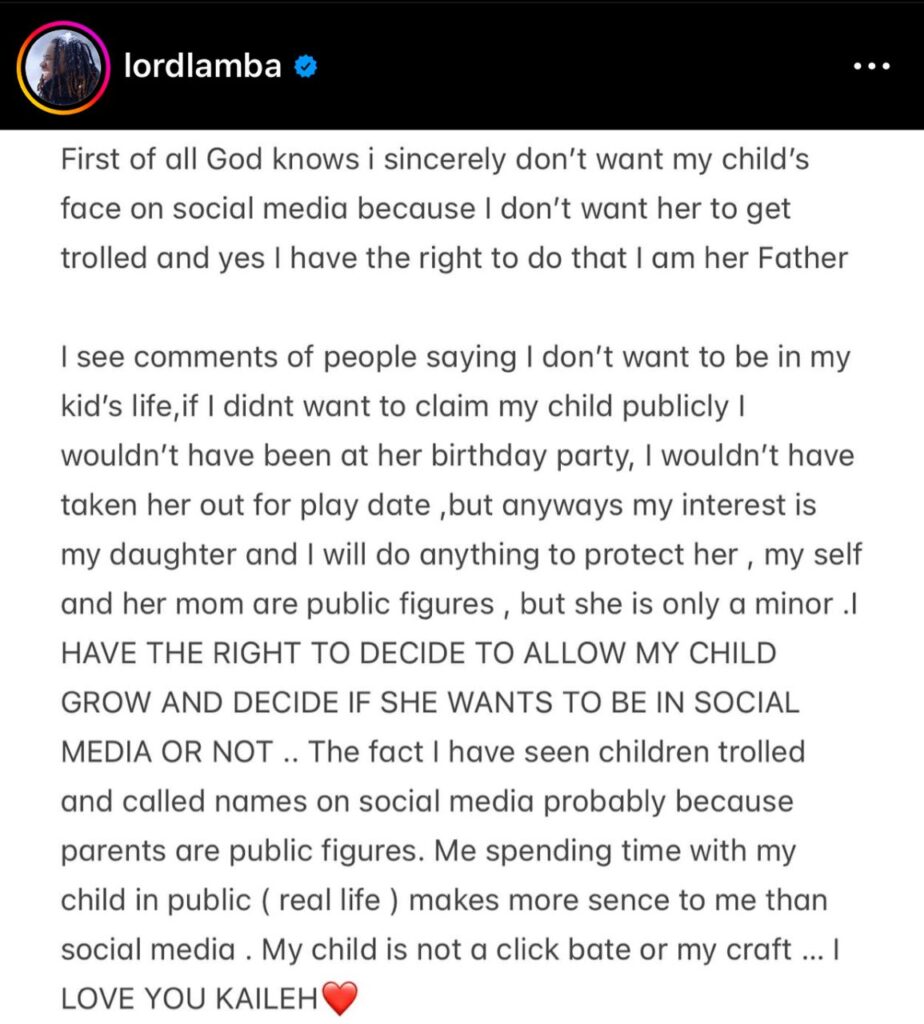Screen dimensions: 924x1024
Task: Open the lordlamba username link
Action: (202, 65)
